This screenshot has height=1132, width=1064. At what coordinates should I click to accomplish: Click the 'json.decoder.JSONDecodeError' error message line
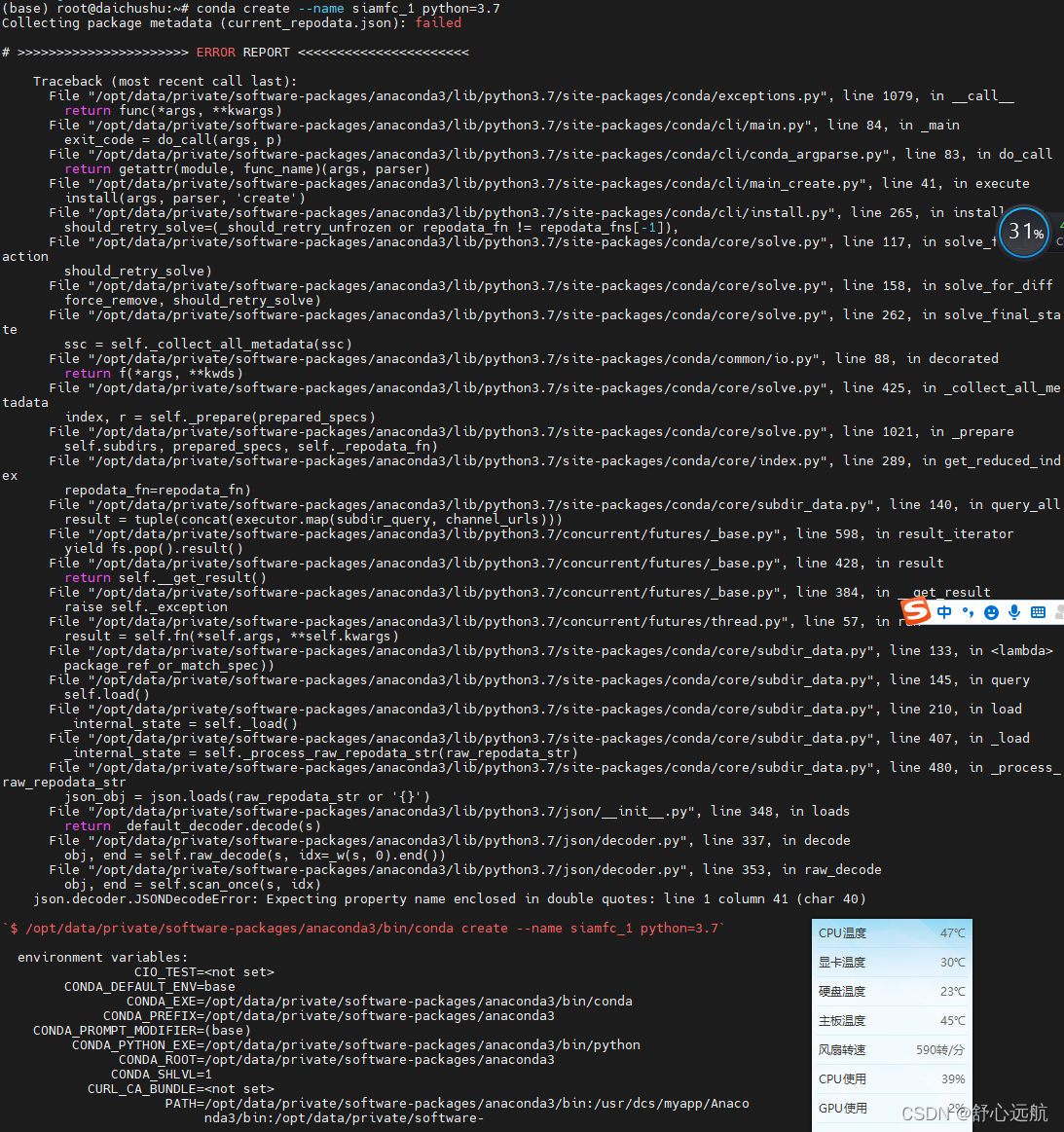[449, 898]
